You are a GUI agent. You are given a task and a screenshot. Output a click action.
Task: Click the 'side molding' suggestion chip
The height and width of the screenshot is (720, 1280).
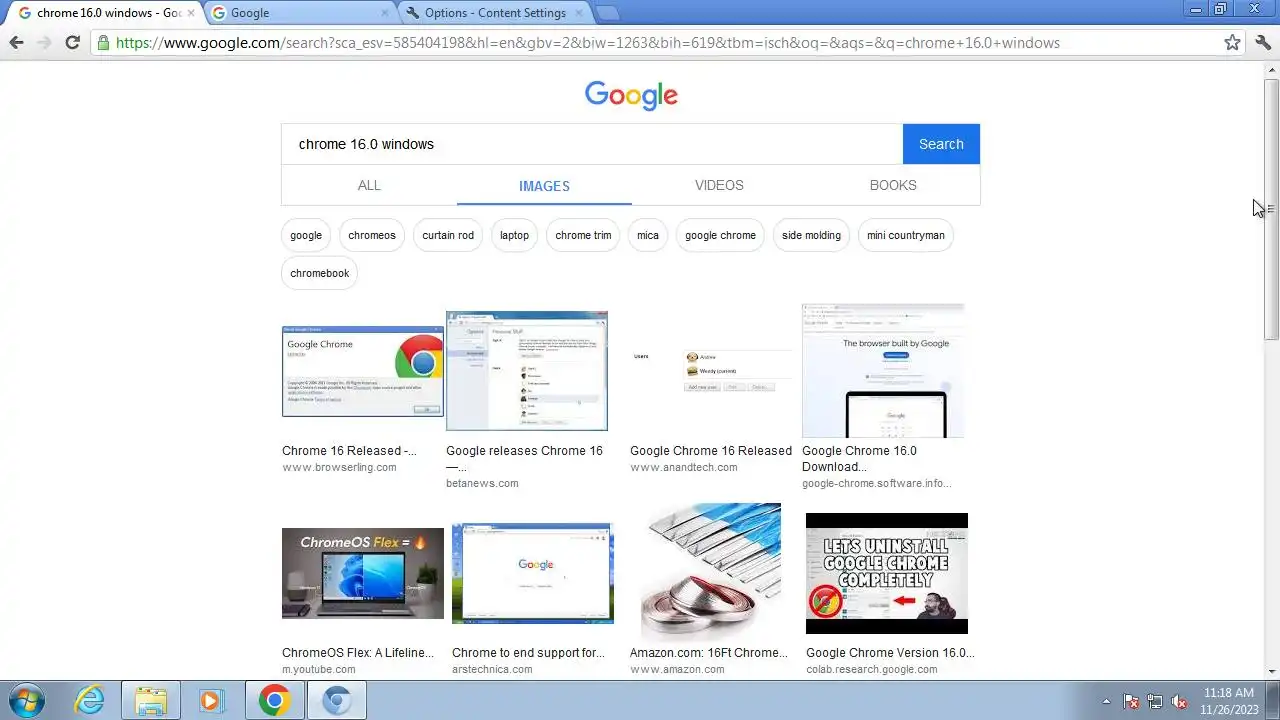coord(811,235)
